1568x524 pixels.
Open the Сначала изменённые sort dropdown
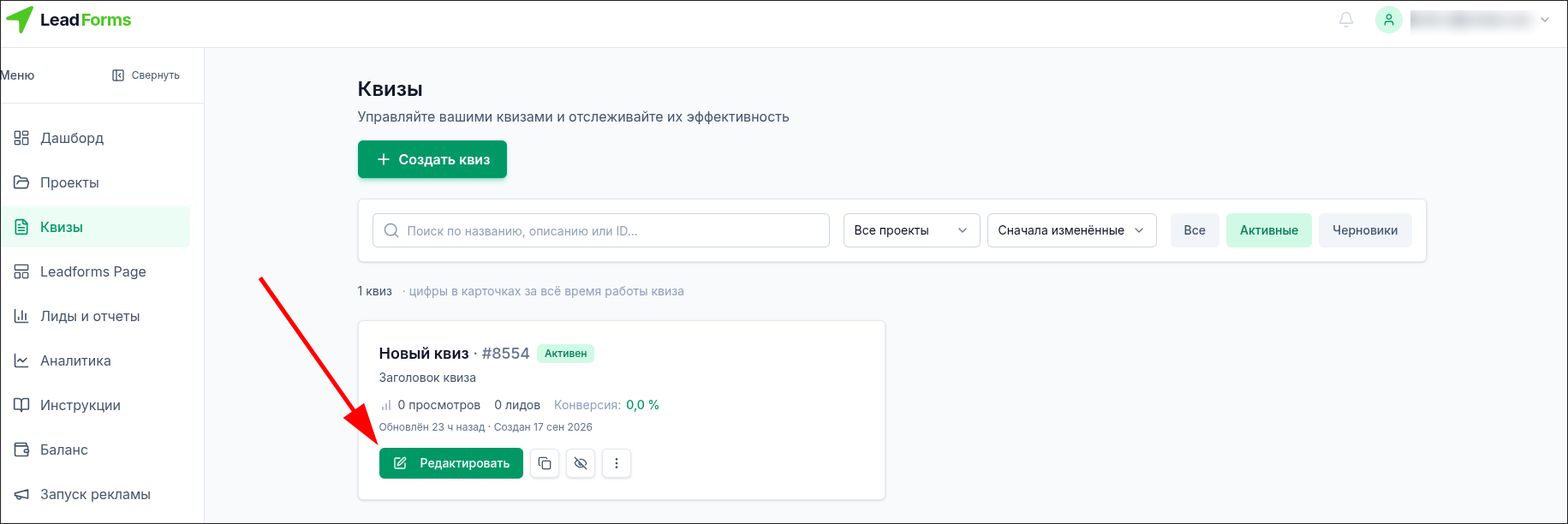click(x=1071, y=230)
